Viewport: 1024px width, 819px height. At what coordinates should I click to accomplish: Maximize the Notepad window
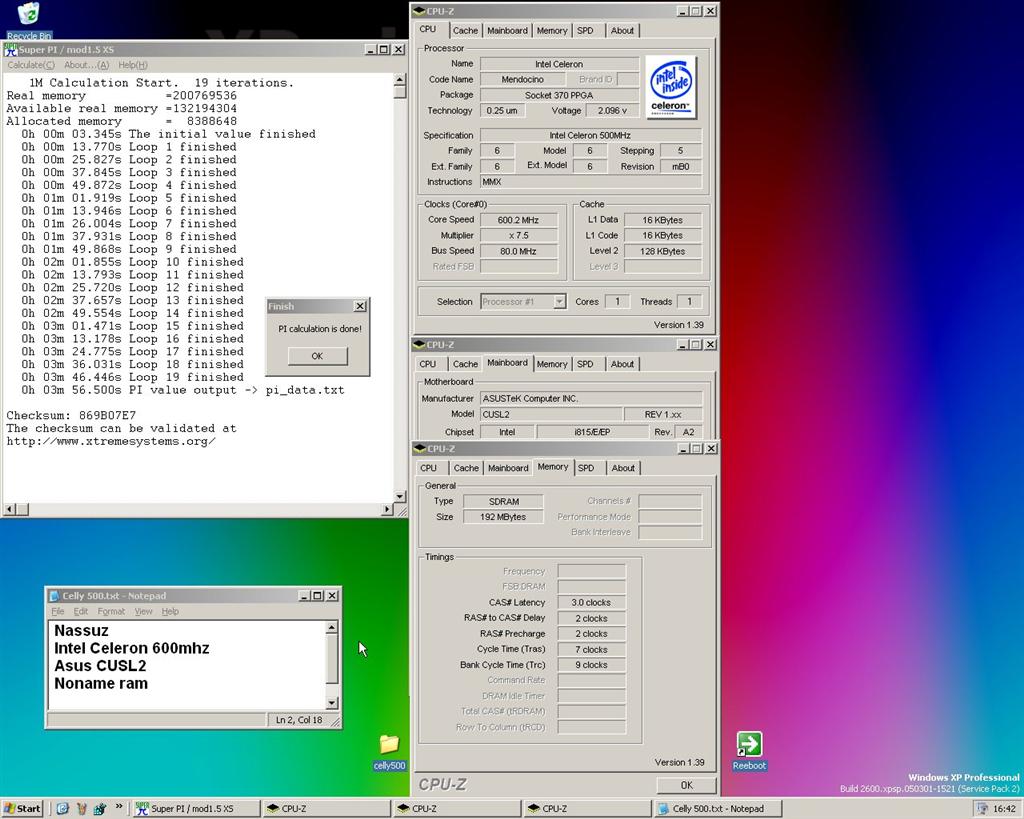click(317, 596)
